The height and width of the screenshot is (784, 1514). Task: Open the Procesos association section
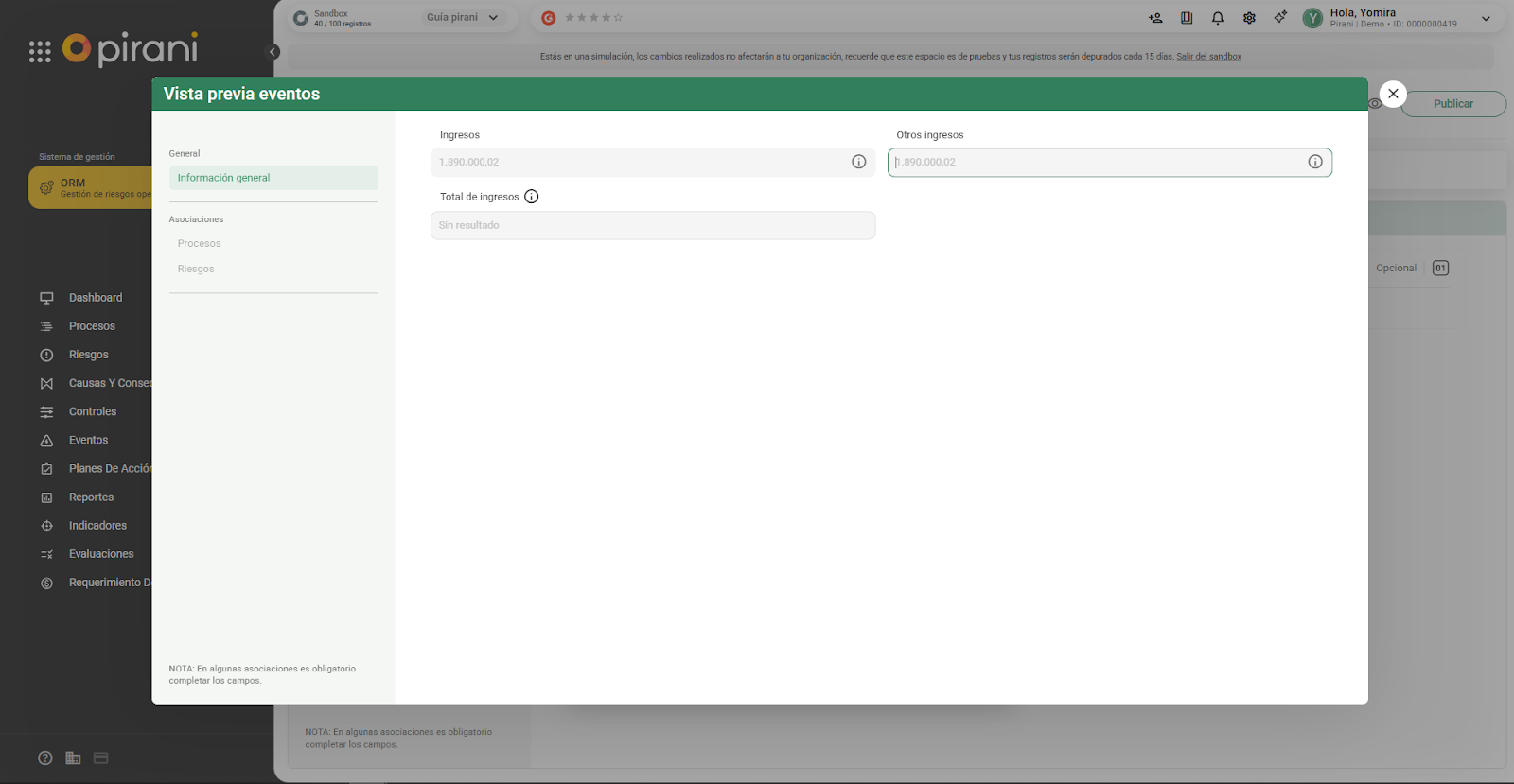(199, 243)
